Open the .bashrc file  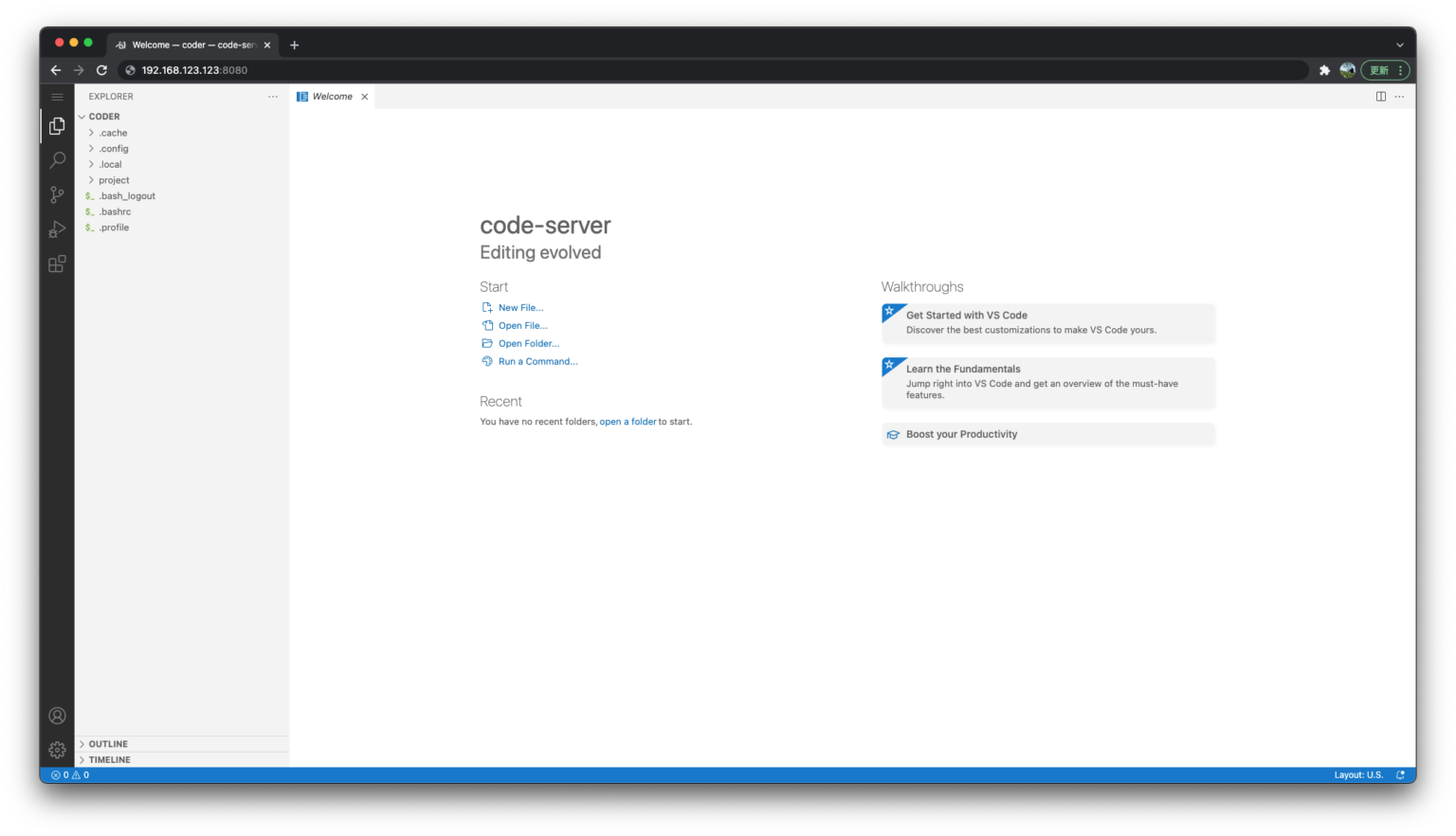(182, 211)
